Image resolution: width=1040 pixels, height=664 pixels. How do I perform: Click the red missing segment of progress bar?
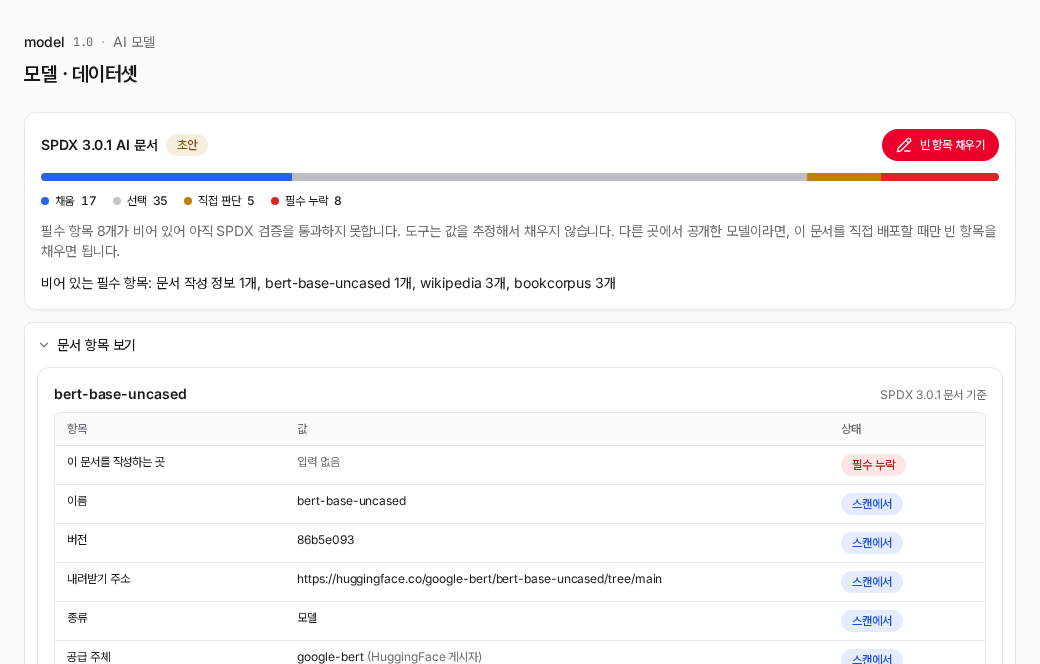tap(940, 177)
